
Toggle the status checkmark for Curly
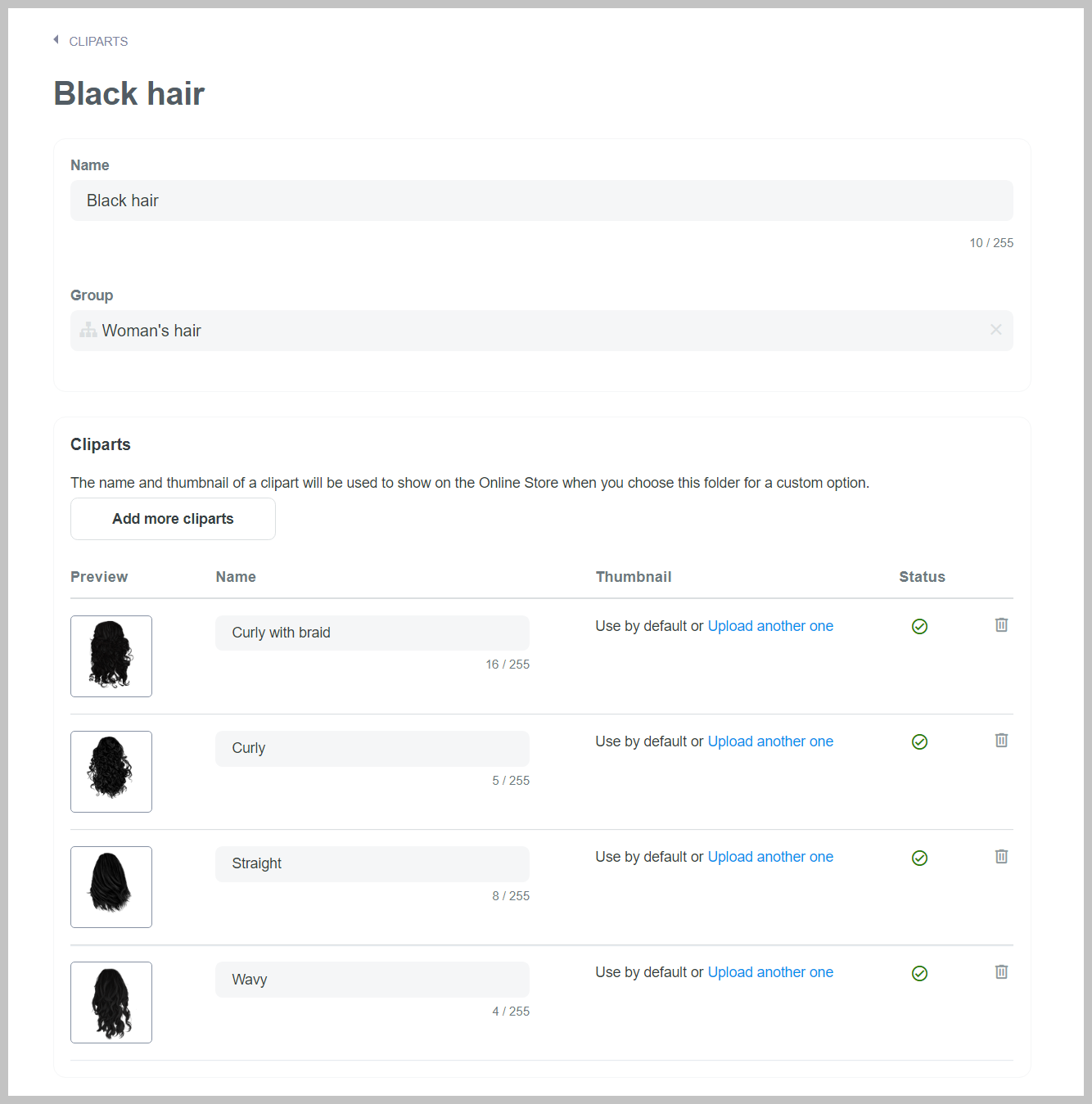[x=919, y=741]
